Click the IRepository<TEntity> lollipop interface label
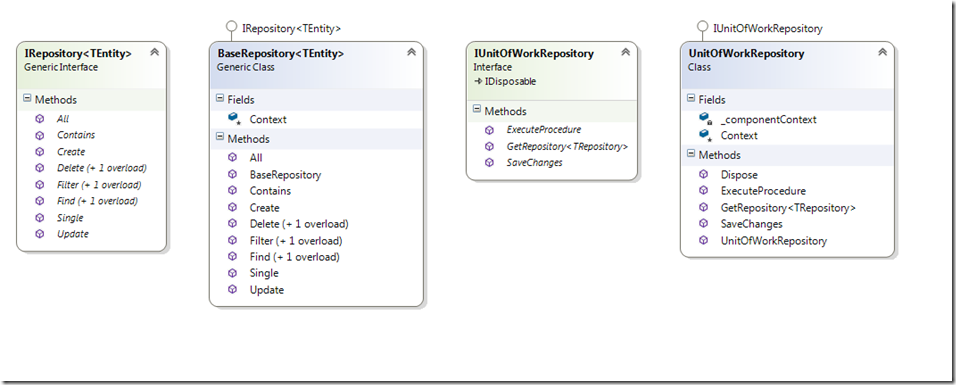956x385 pixels. point(291,28)
